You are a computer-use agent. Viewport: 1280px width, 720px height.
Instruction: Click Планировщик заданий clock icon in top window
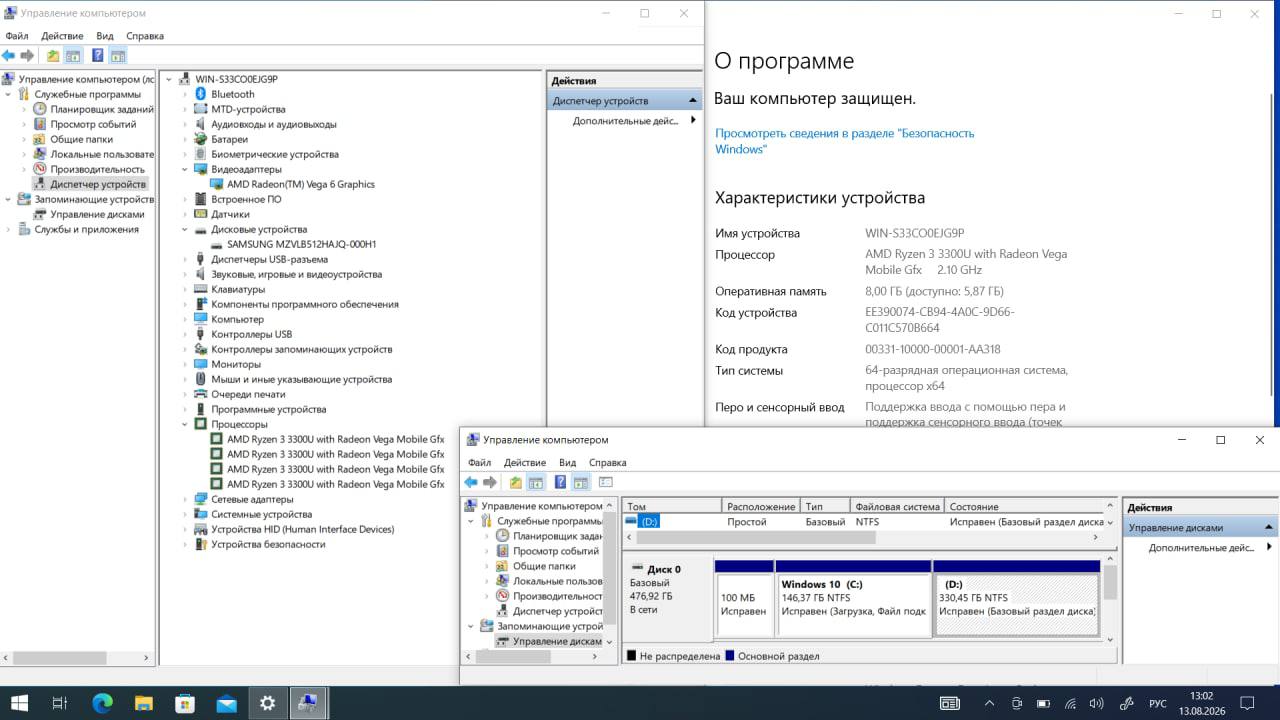coord(40,109)
